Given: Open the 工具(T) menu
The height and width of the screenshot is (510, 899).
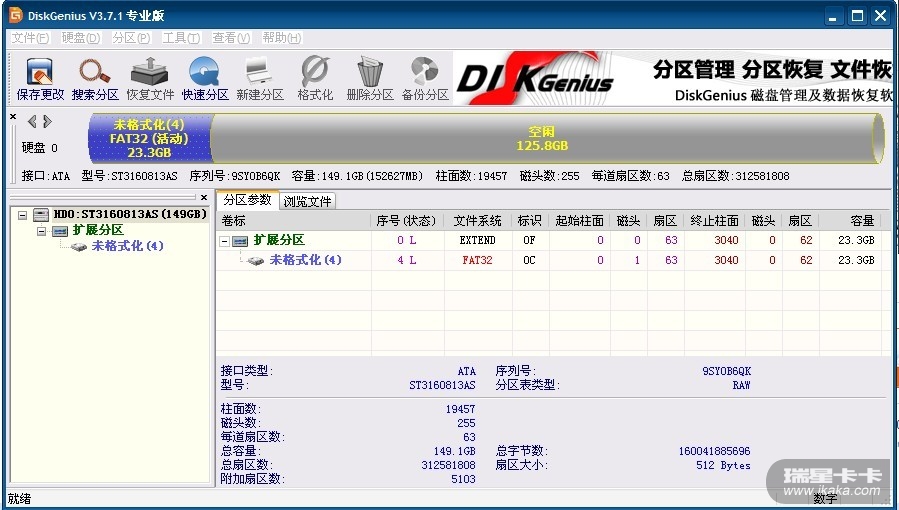Looking at the screenshot, I should [181, 38].
